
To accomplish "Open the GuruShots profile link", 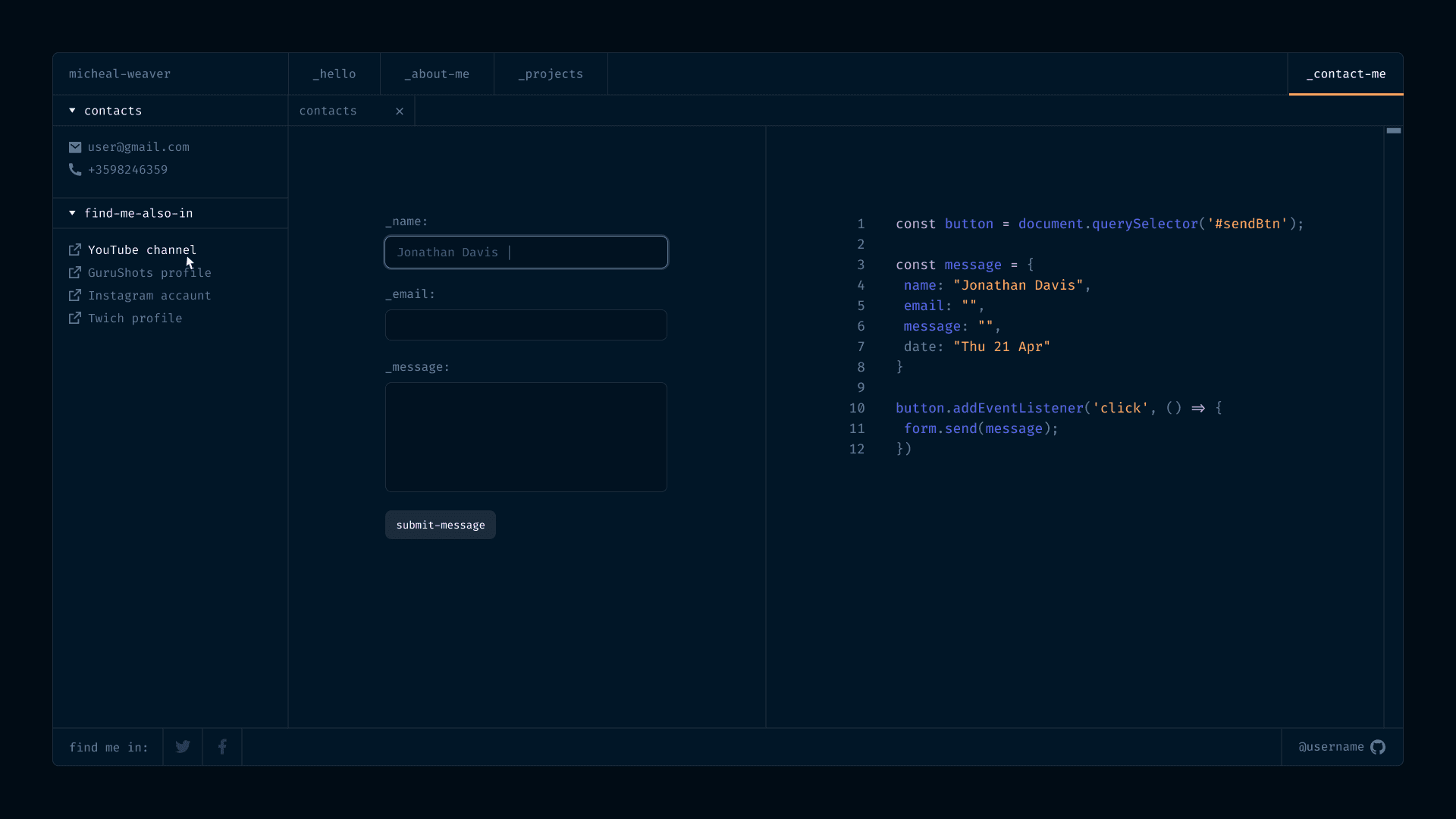I will coord(149,272).
